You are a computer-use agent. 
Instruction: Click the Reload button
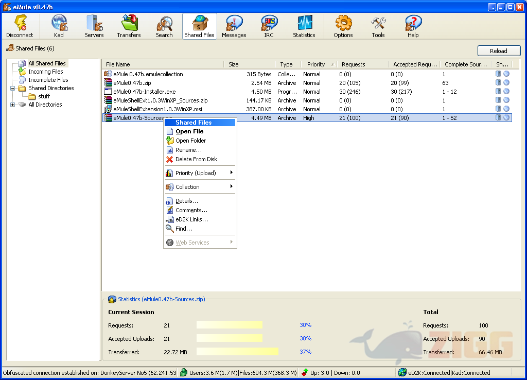point(498,51)
